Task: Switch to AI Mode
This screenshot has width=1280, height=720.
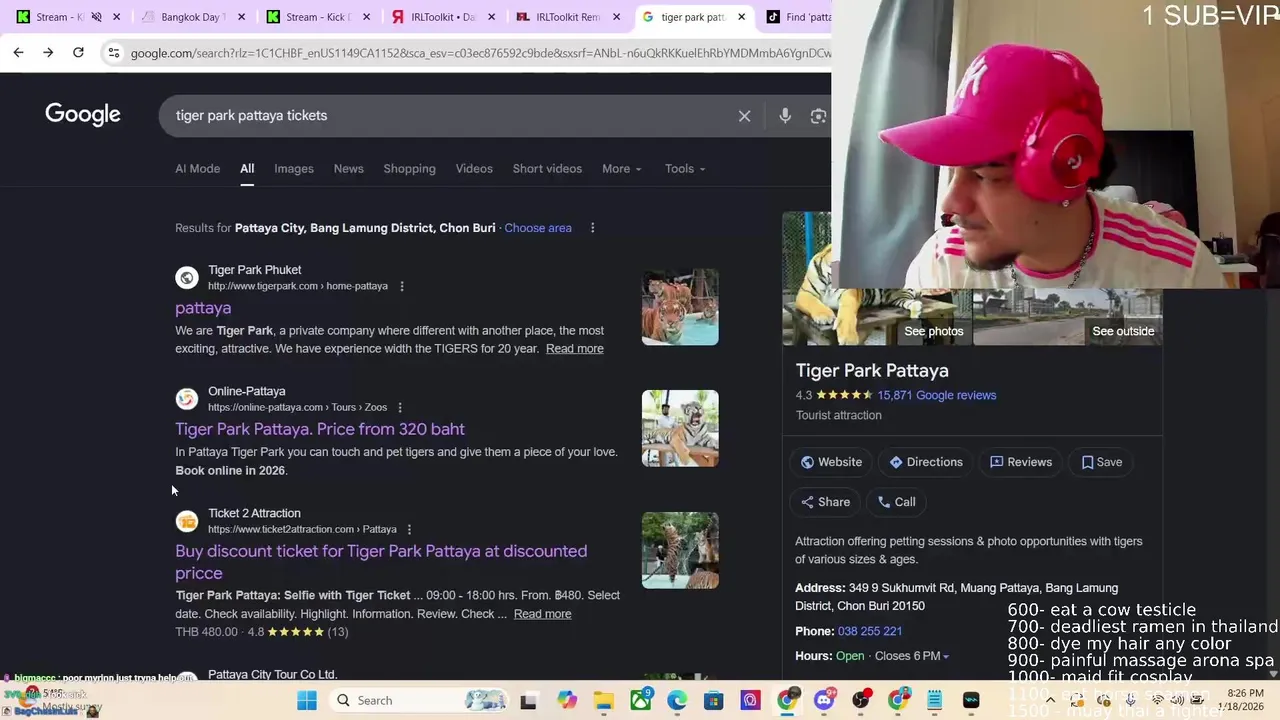Action: click(x=198, y=169)
